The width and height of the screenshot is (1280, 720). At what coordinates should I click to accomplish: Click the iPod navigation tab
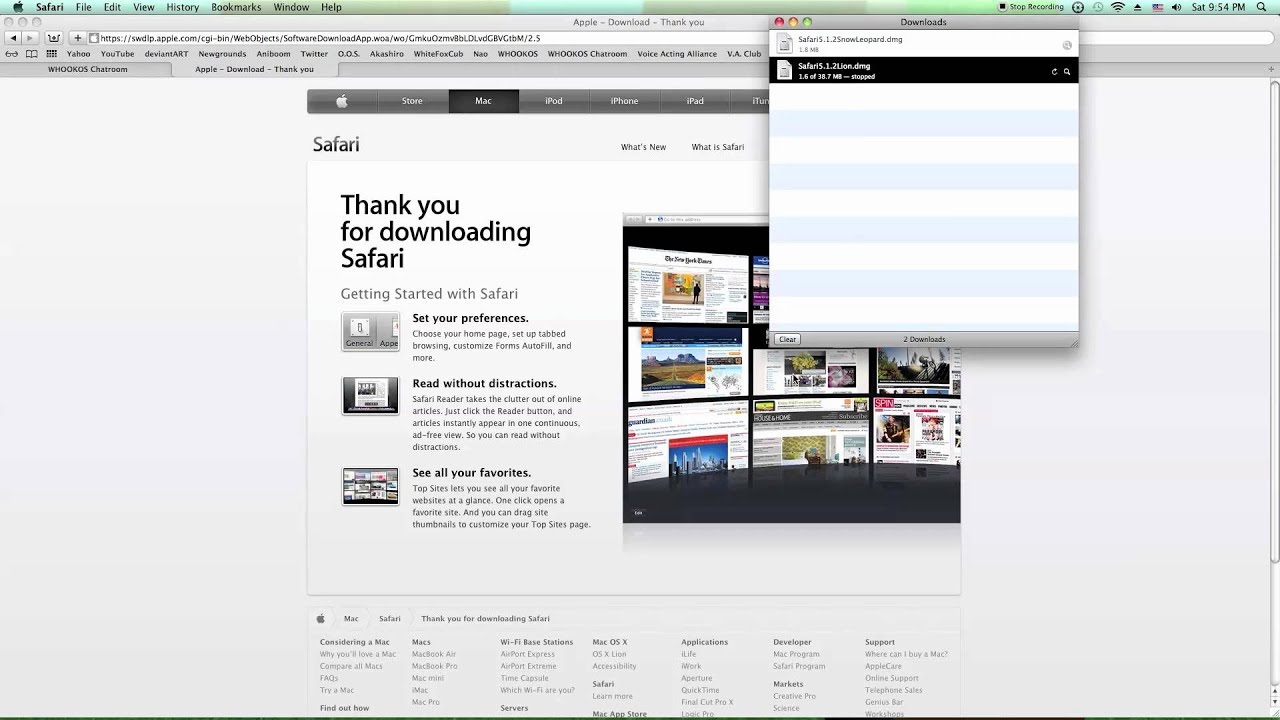554,101
